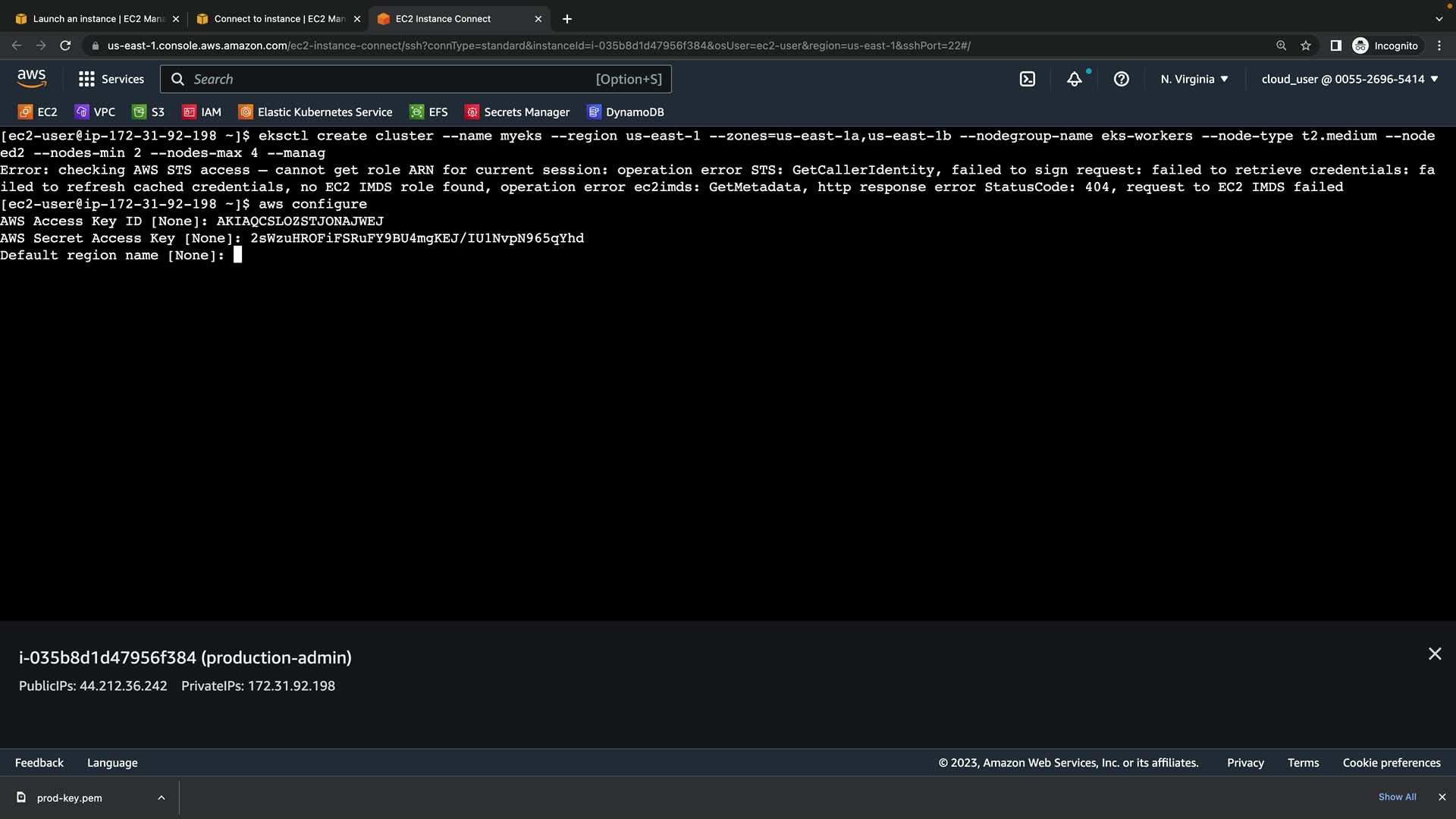Image resolution: width=1456 pixels, height=819 pixels.
Task: Open the notifications bell
Action: pyautogui.click(x=1075, y=79)
